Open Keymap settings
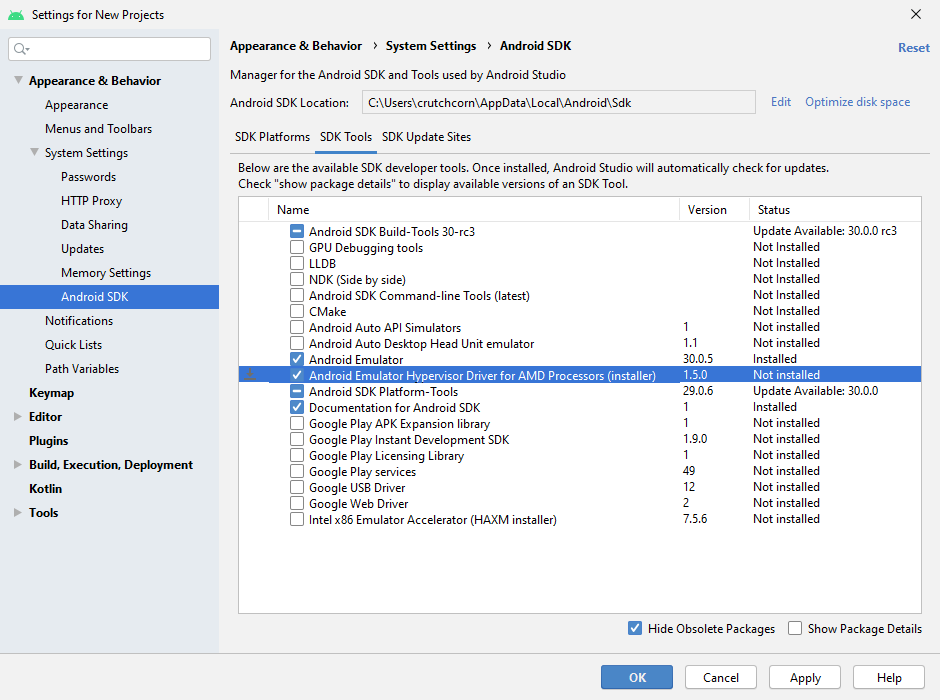This screenshot has height=700, width=940. click(52, 393)
